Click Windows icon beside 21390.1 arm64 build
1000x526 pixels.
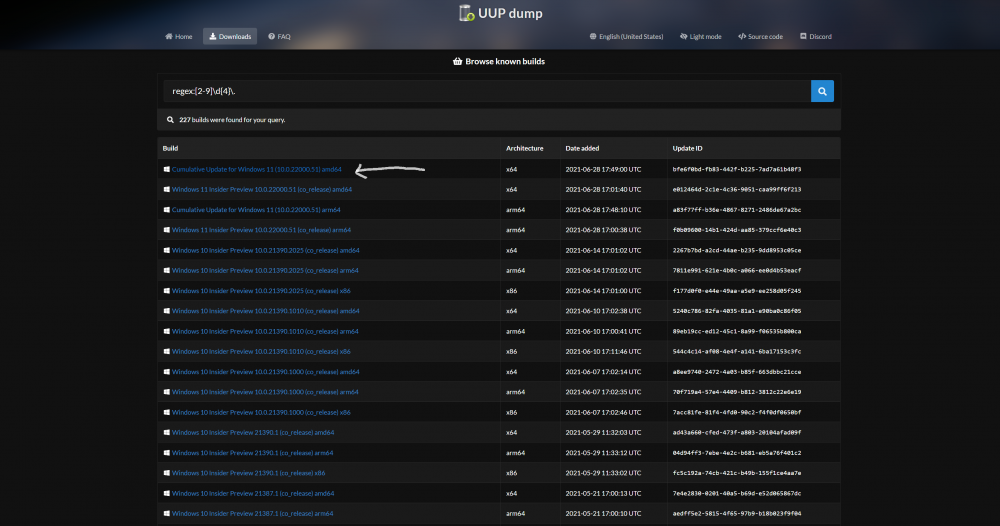click(166, 453)
